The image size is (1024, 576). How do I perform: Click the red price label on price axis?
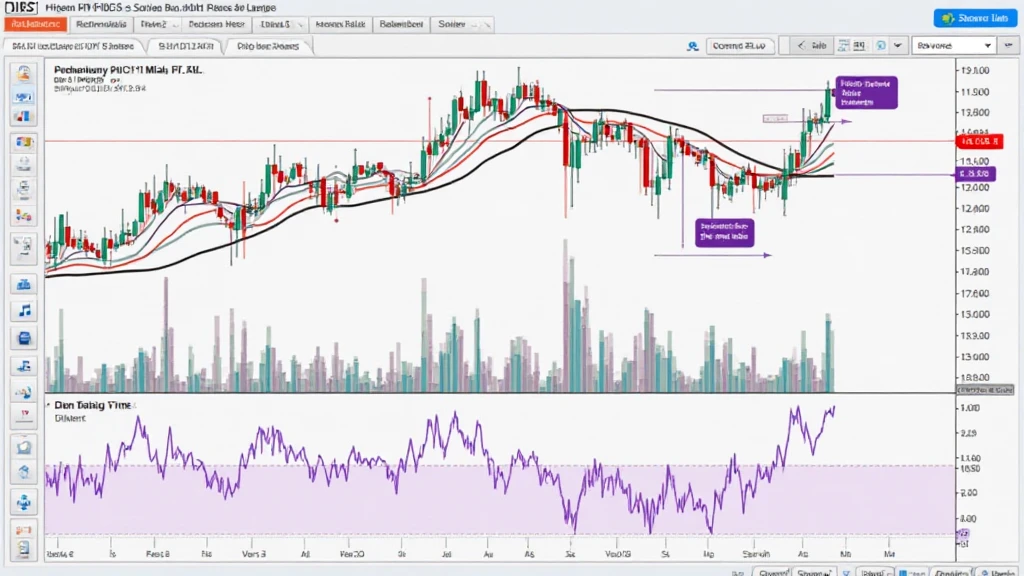(978, 142)
